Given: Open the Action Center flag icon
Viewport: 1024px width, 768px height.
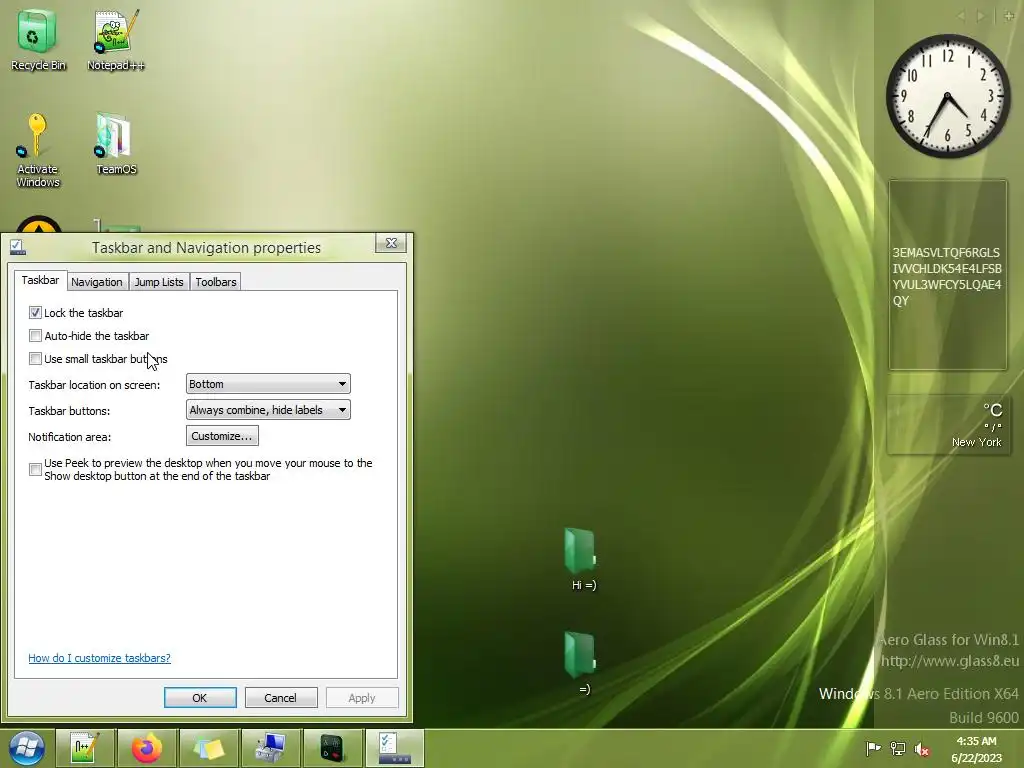Looking at the screenshot, I should pyautogui.click(x=872, y=748).
